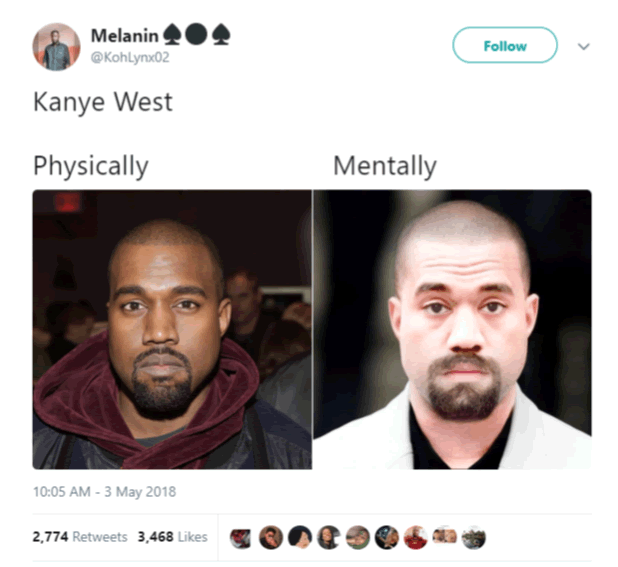618x567 pixels.
Task: Click the spade emoji next to Melanin
Action: [172, 34]
